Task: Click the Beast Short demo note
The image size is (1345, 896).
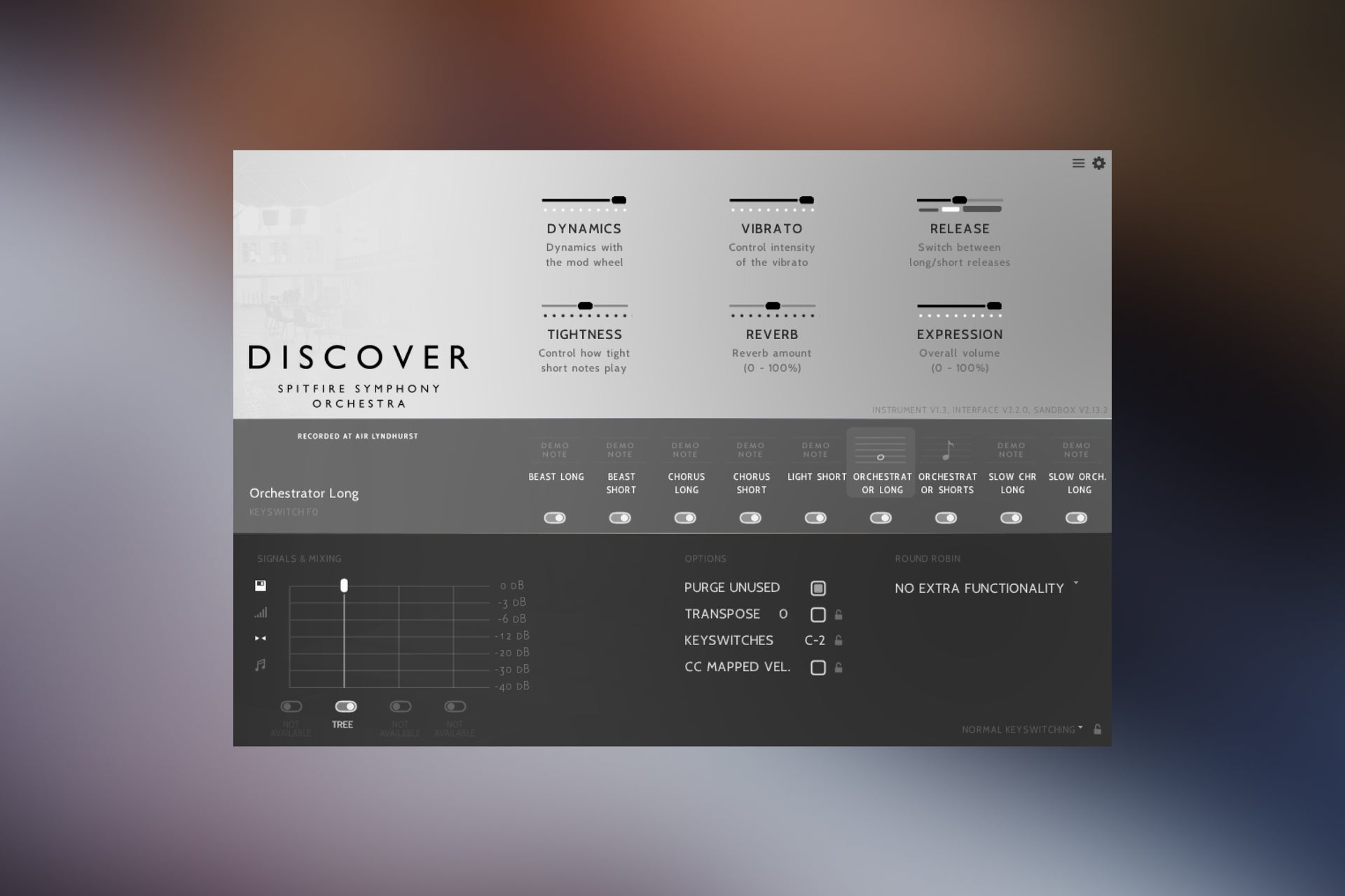Action: point(620,450)
